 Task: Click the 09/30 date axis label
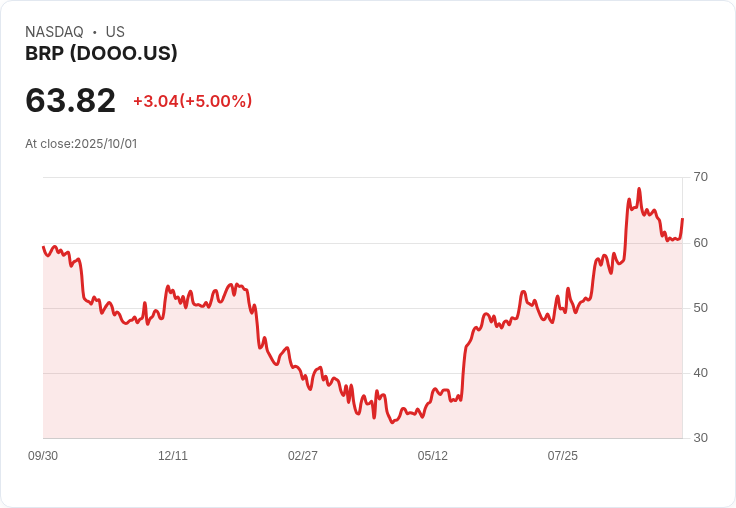pos(43,455)
